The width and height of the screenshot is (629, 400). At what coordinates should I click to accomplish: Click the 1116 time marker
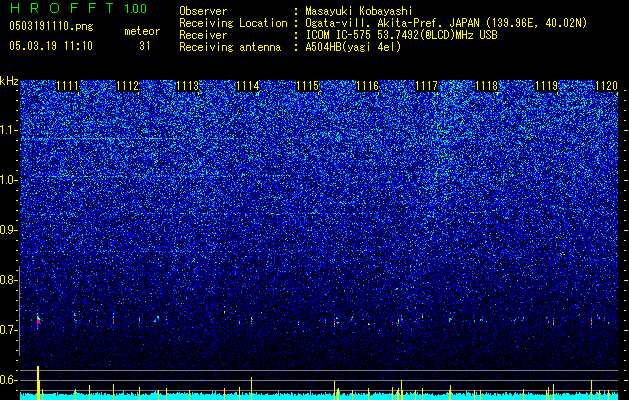tap(367, 86)
